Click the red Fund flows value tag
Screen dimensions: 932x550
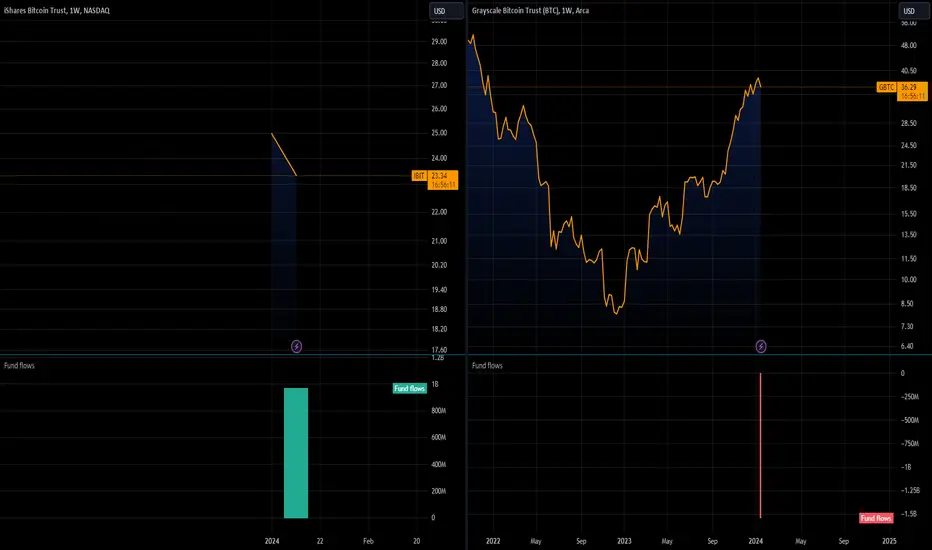pos(876,518)
